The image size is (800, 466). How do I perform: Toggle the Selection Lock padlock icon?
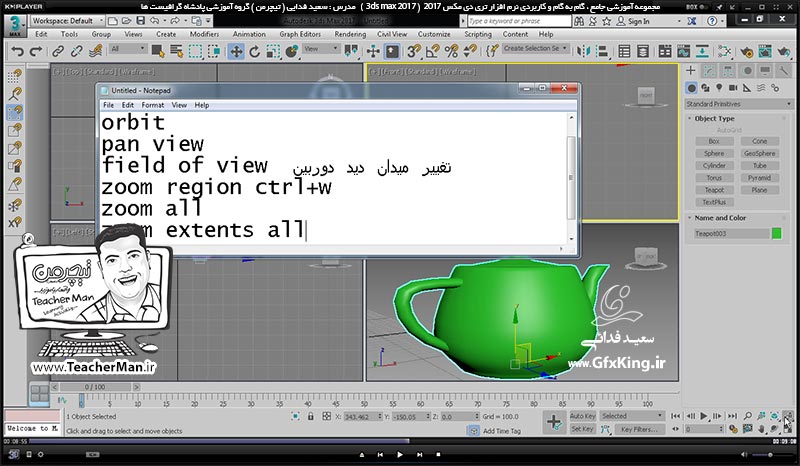coord(310,416)
